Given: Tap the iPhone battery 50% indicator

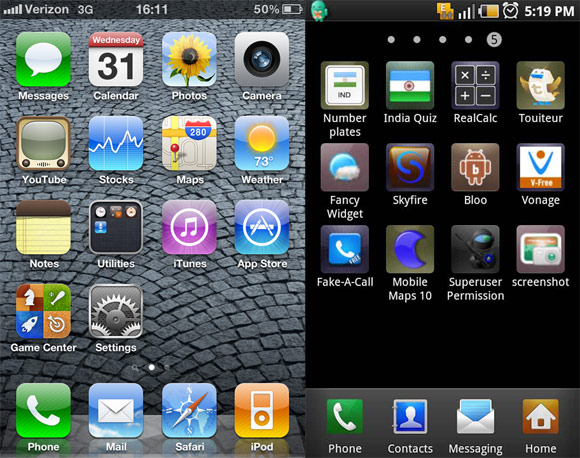Looking at the screenshot, I should [278, 9].
